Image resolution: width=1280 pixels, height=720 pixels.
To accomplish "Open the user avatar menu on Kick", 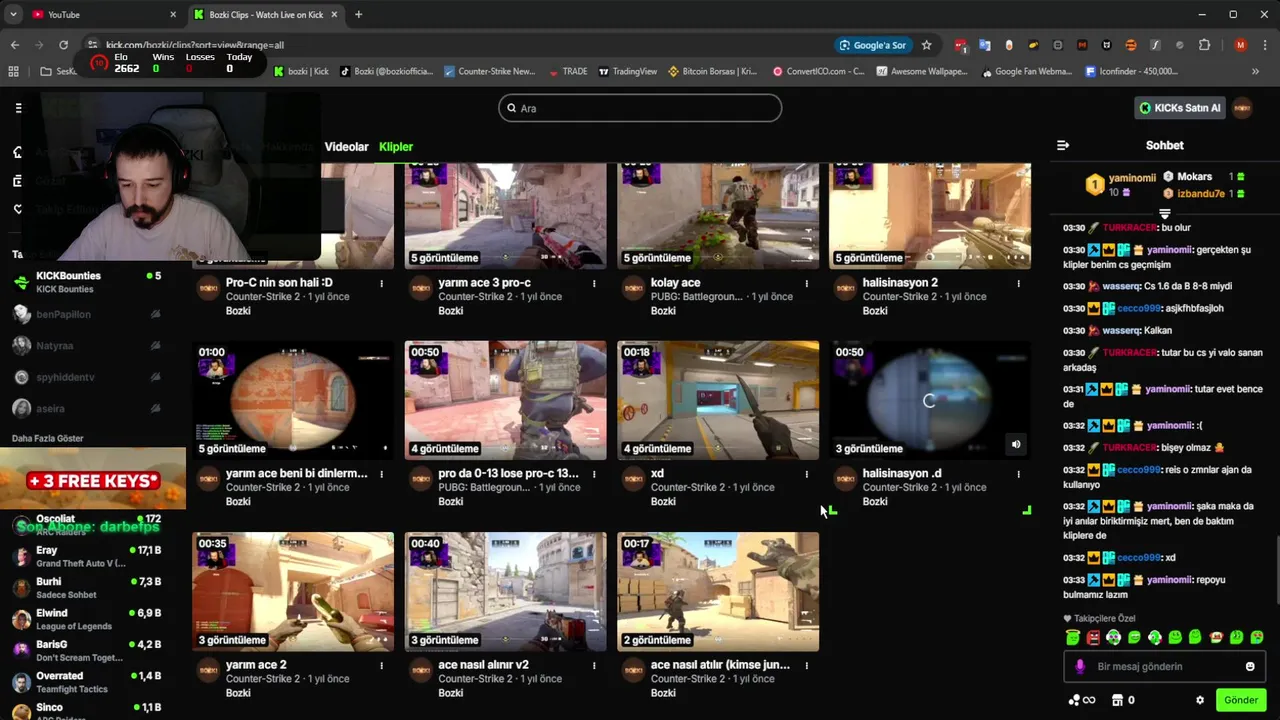I will coord(1243,108).
